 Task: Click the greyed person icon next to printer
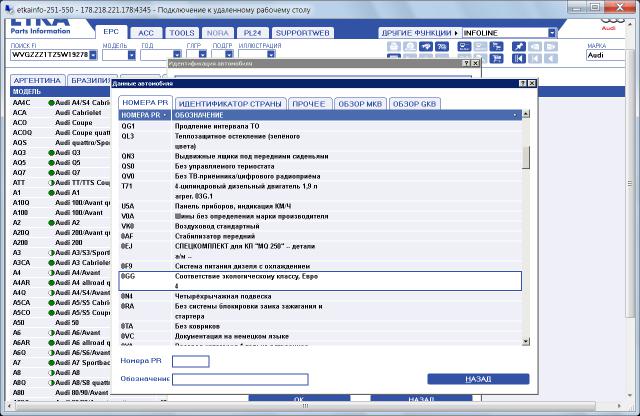[410, 47]
